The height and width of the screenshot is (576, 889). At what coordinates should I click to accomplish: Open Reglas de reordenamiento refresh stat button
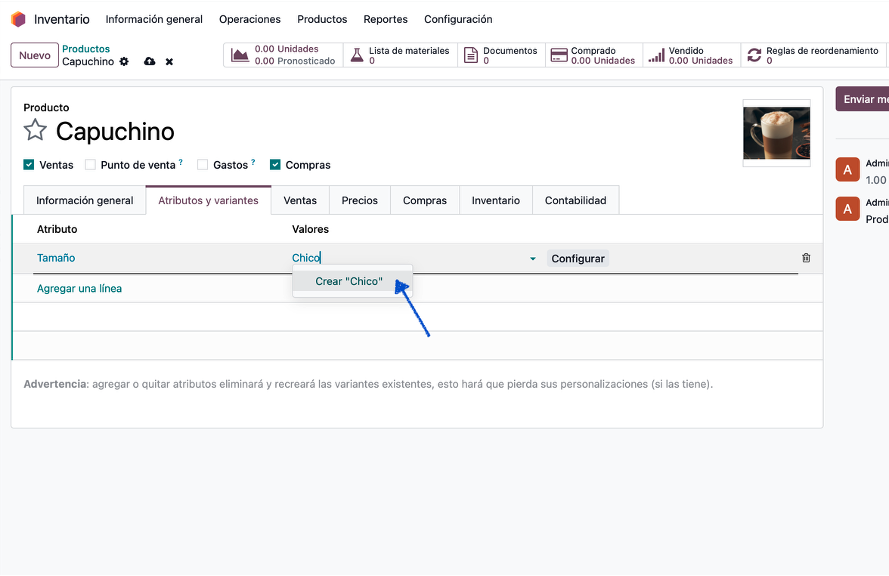(812, 55)
